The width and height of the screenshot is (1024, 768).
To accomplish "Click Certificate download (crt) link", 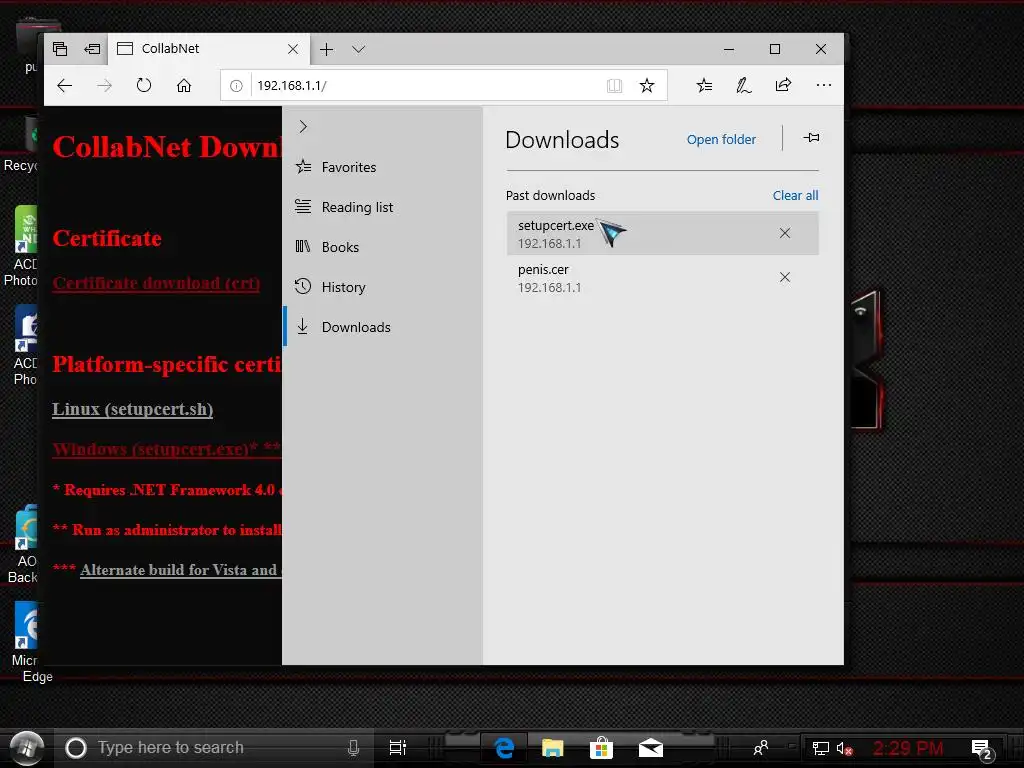I will click(156, 283).
